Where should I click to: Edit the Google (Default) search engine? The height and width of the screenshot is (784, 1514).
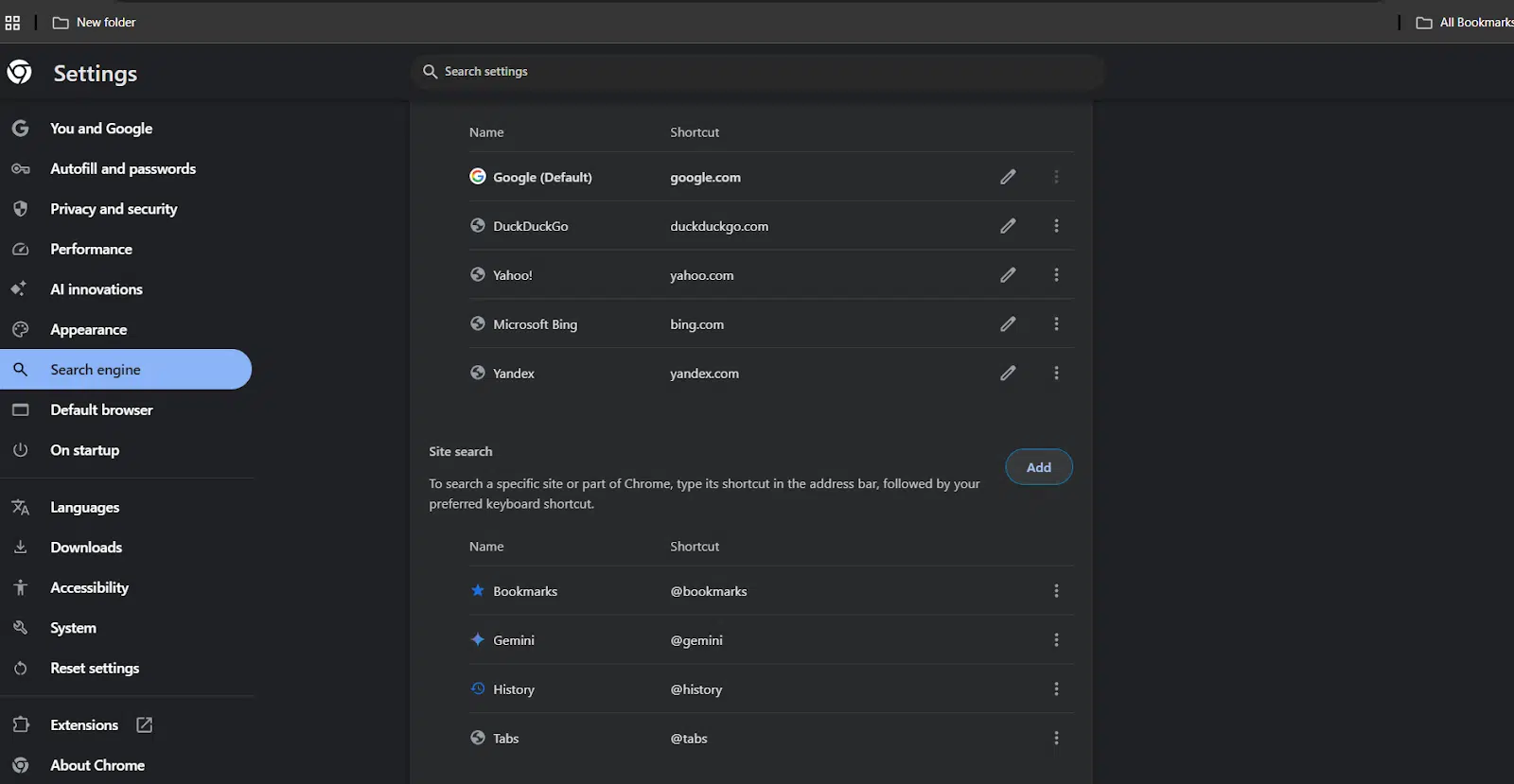point(1008,177)
